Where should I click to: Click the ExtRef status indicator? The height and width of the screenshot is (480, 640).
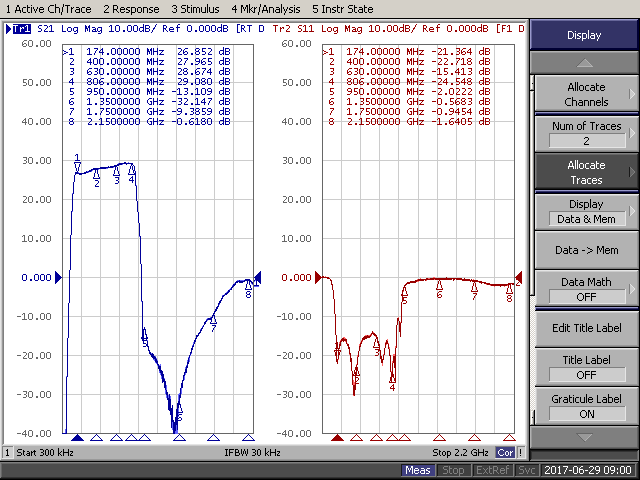click(x=492, y=470)
